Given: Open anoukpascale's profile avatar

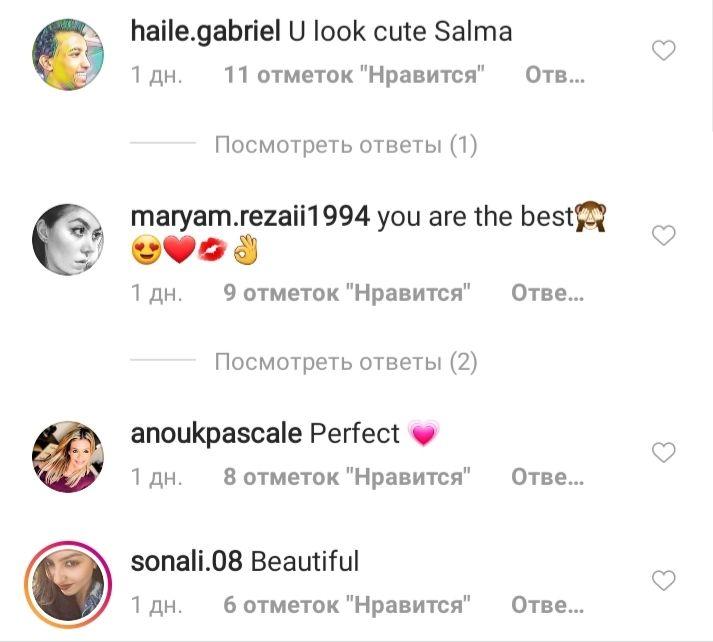Looking at the screenshot, I should (68, 456).
